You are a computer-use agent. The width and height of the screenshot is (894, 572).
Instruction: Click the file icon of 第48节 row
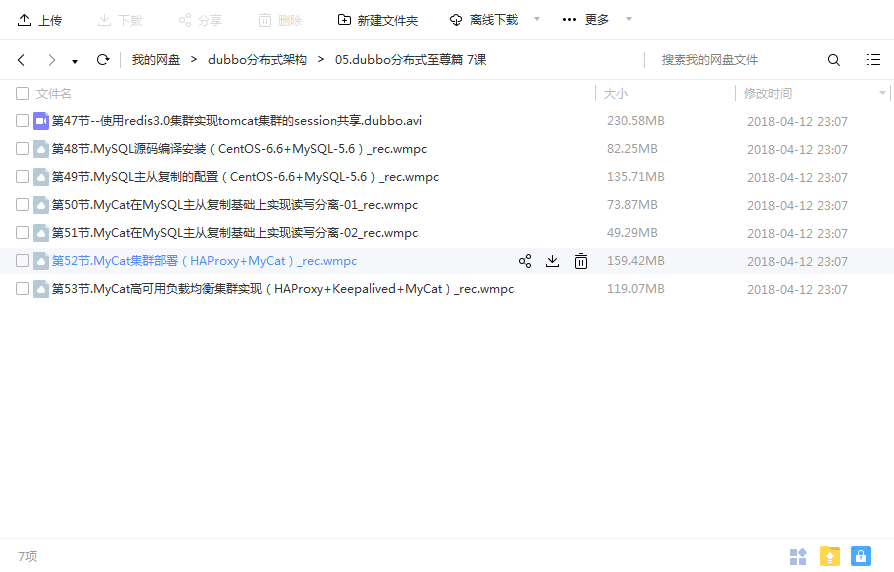pyautogui.click(x=40, y=149)
